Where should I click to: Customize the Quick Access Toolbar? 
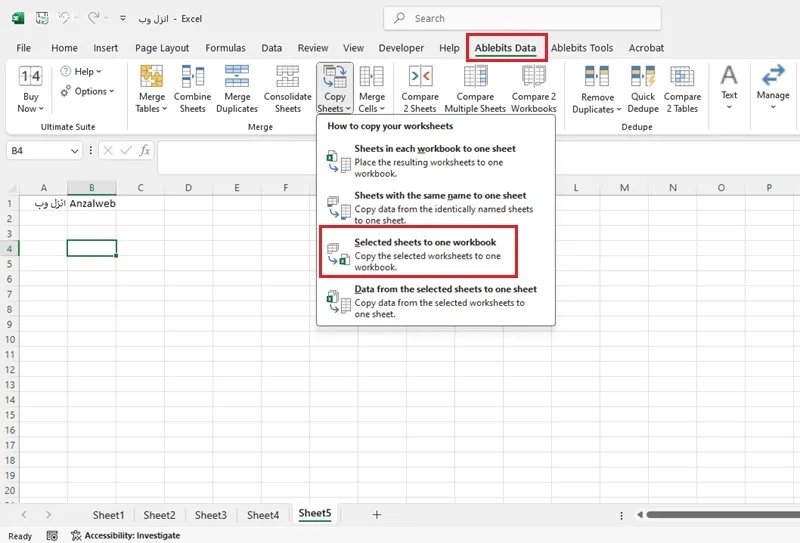(x=123, y=18)
